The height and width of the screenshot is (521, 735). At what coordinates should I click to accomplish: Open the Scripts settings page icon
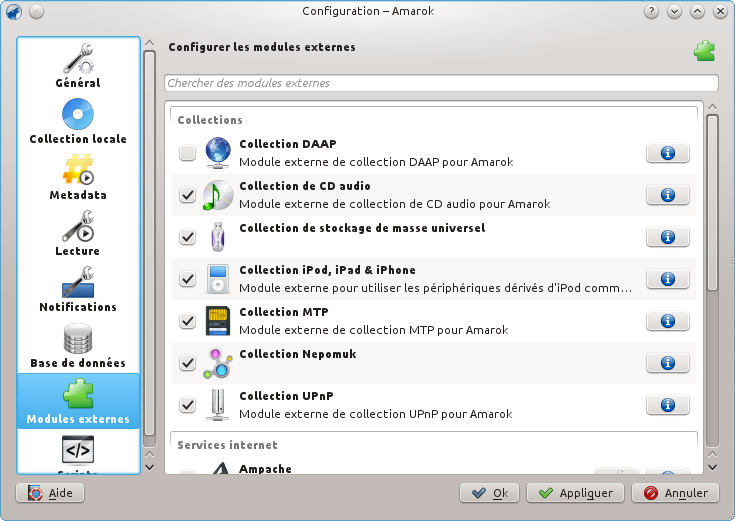[x=78, y=449]
